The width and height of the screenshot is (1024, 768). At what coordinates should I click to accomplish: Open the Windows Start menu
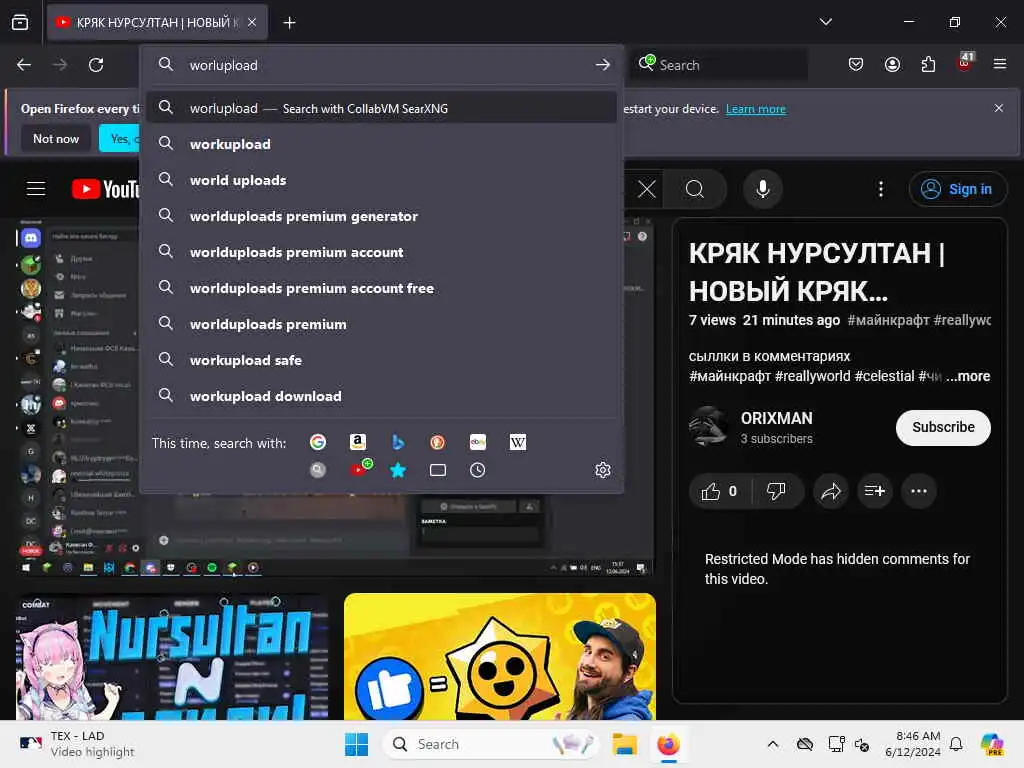pos(356,744)
